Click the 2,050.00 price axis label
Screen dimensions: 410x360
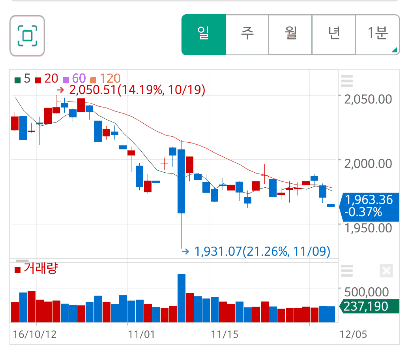point(368,99)
